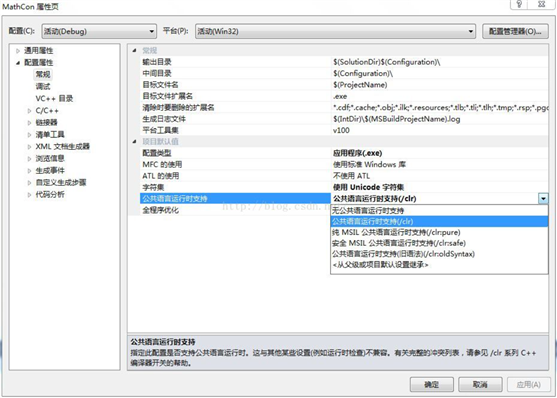Open the 配置(C) Debug dropdown
The height and width of the screenshot is (398, 557).
[x=99, y=31]
